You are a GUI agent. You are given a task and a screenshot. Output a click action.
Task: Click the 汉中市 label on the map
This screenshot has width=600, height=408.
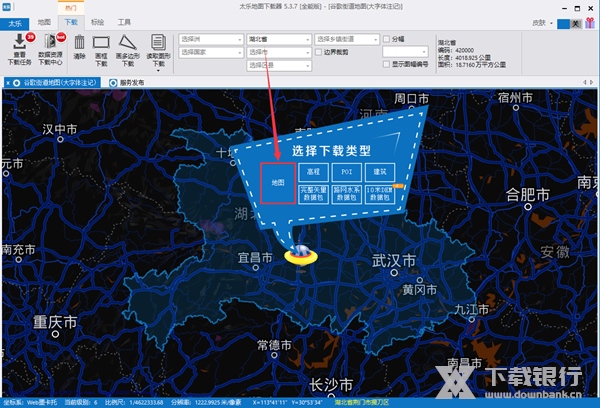[60, 129]
